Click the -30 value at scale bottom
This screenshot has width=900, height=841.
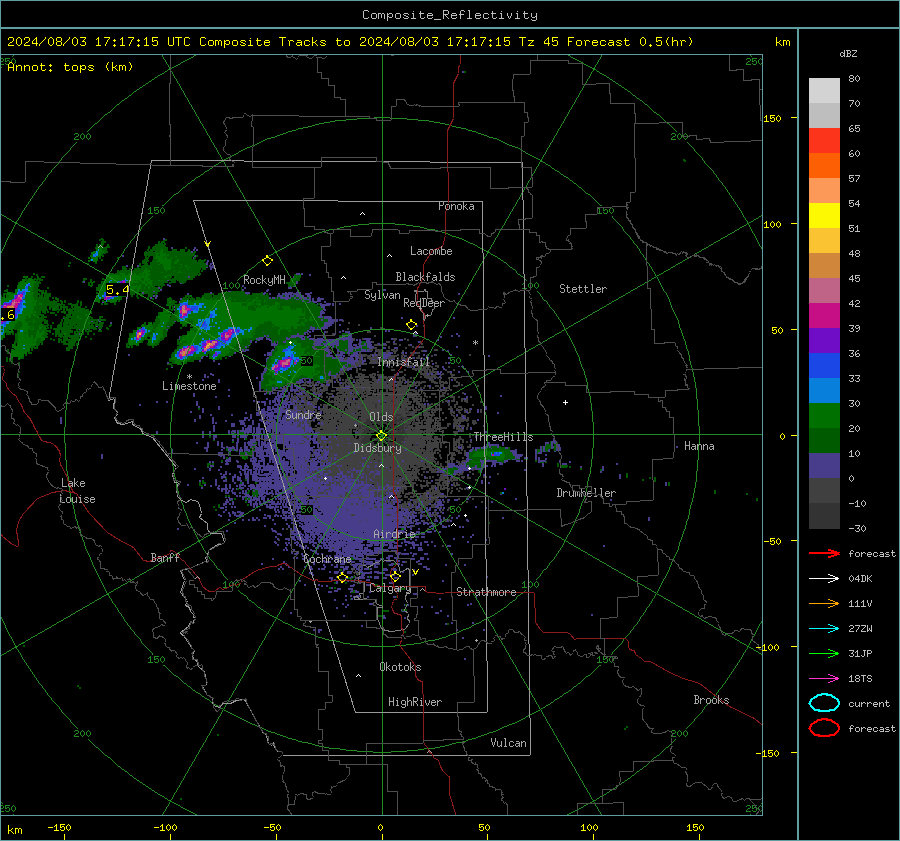click(x=857, y=529)
